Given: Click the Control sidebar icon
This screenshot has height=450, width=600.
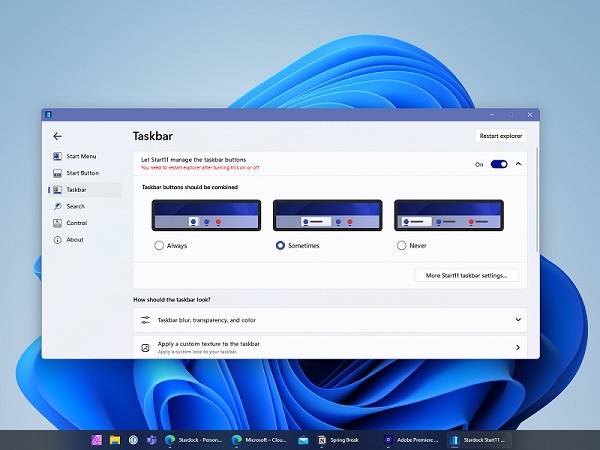Looking at the screenshot, I should click(x=57, y=223).
